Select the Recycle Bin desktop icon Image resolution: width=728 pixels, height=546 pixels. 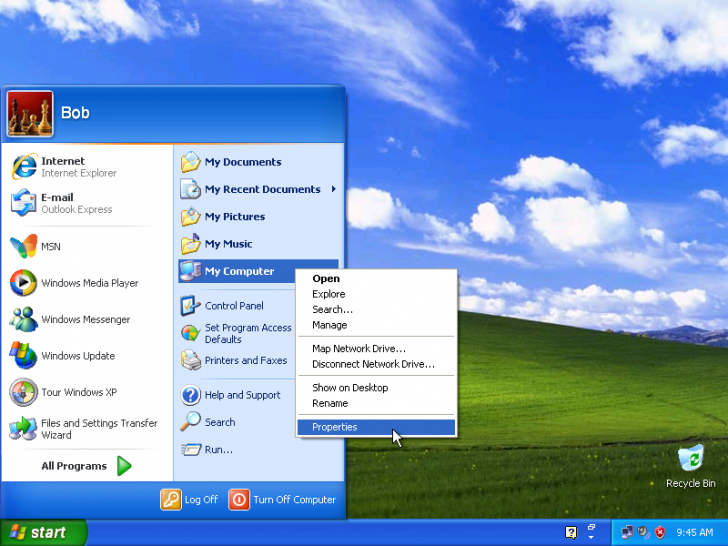[690, 459]
